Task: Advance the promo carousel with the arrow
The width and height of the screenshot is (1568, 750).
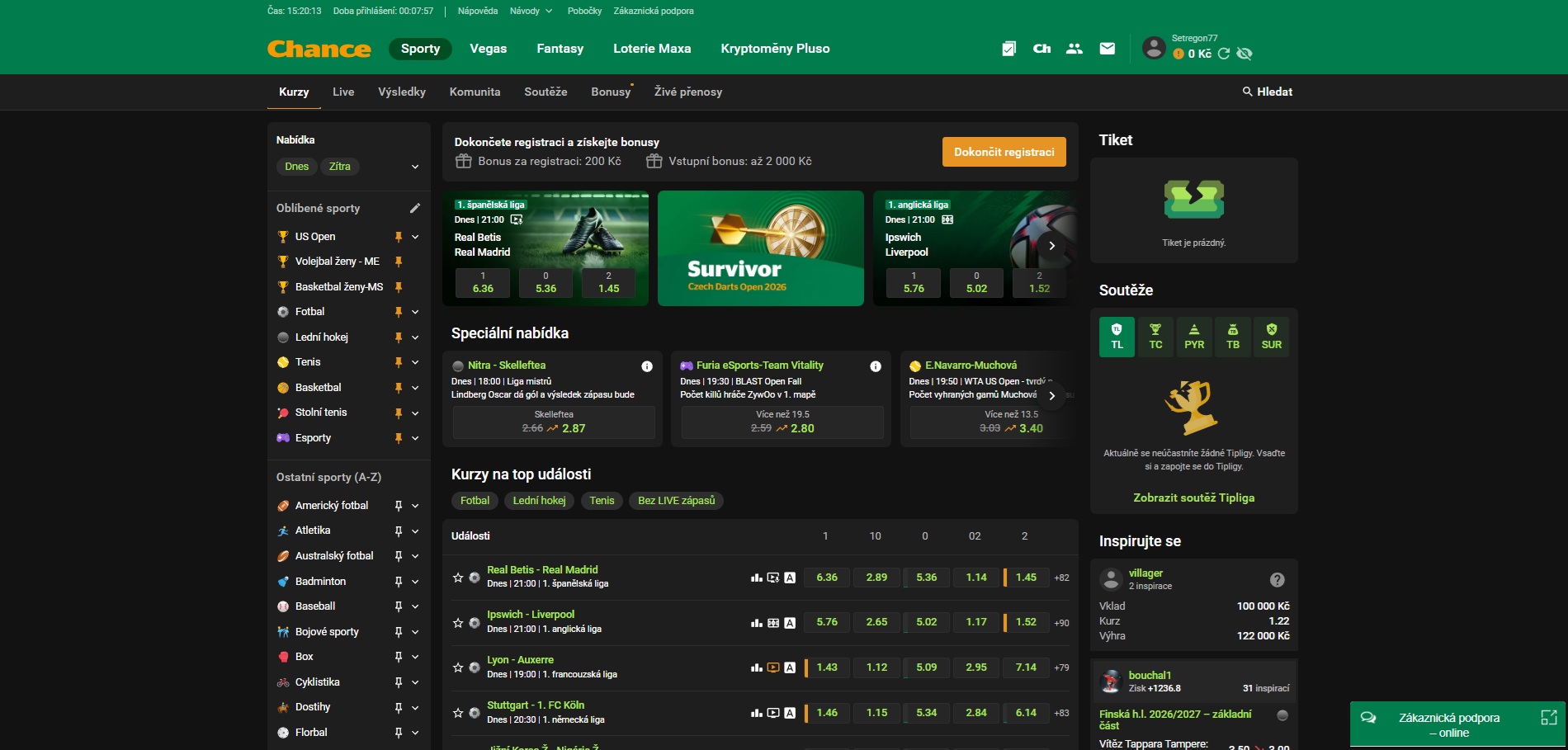Action: pyautogui.click(x=1051, y=246)
